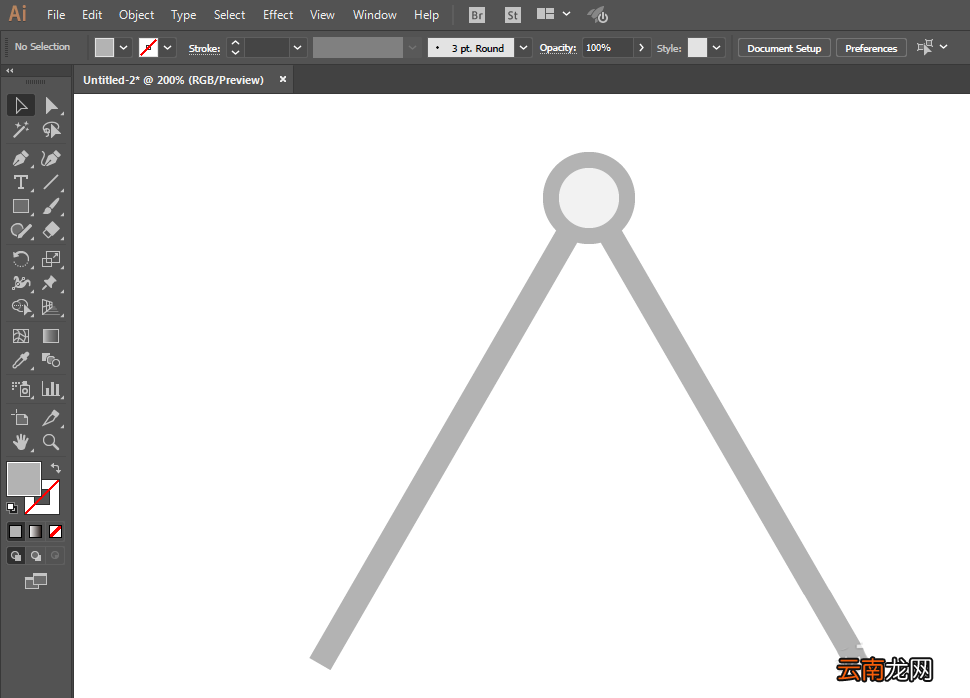Select the Eraser tool
Image resolution: width=970 pixels, height=698 pixels.
[51, 231]
